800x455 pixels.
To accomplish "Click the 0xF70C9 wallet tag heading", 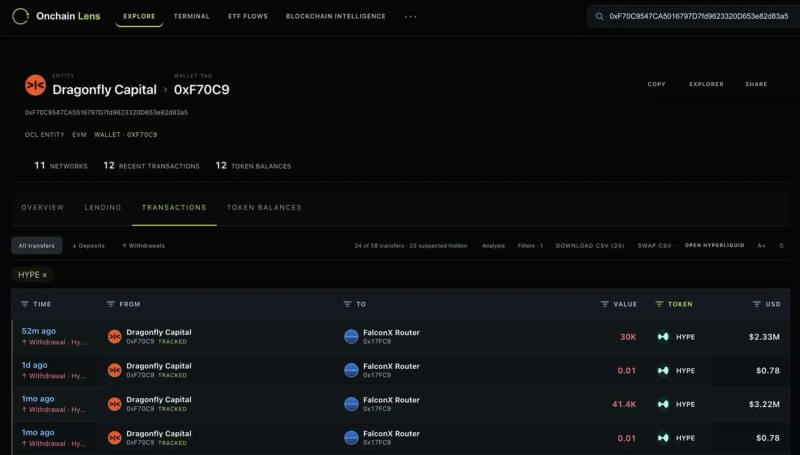I will (202, 90).
